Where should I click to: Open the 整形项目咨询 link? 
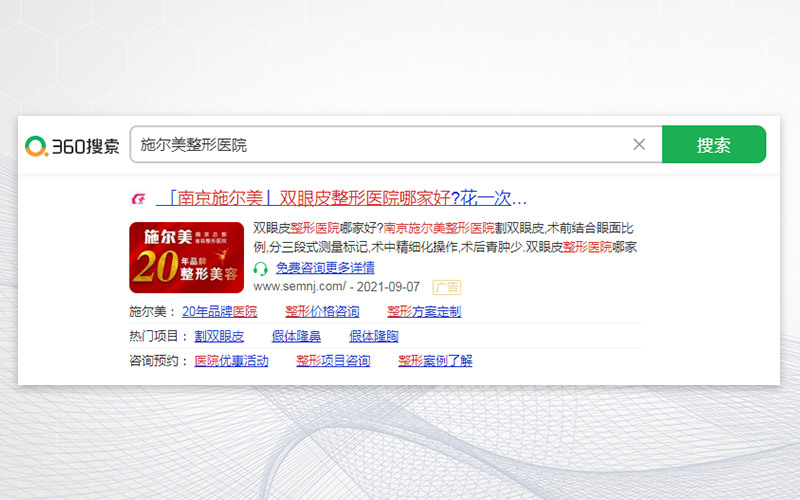333,361
